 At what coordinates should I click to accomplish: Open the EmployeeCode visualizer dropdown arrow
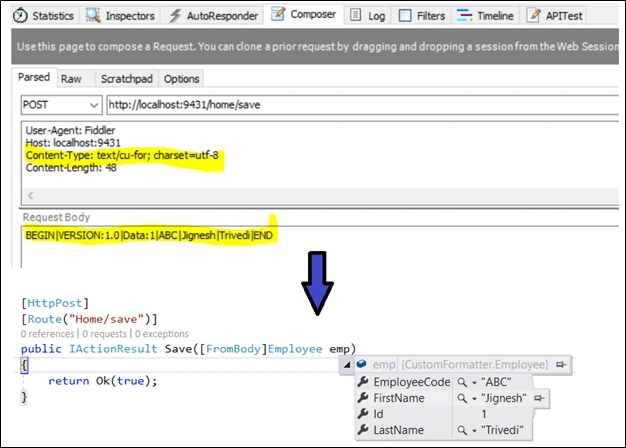(x=474, y=383)
